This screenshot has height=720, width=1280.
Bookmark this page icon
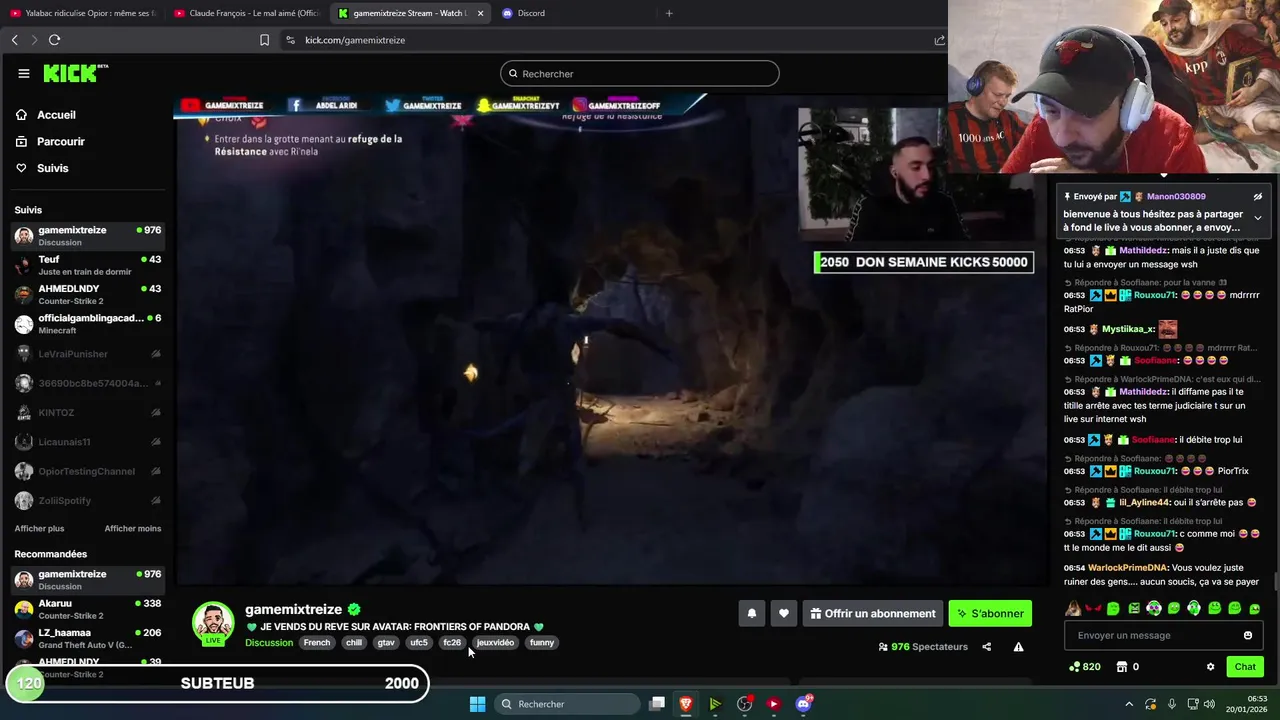click(x=264, y=40)
